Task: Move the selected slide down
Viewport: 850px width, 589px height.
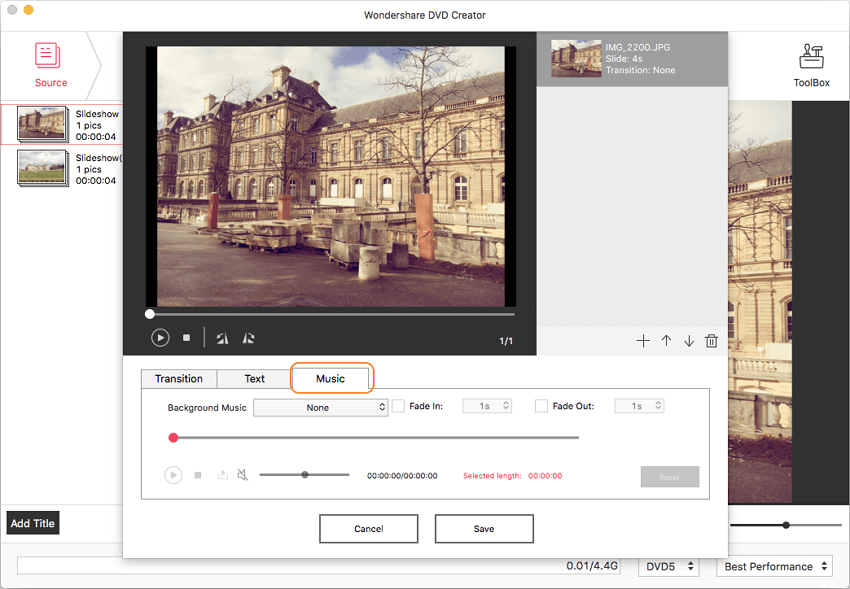Action: [689, 341]
